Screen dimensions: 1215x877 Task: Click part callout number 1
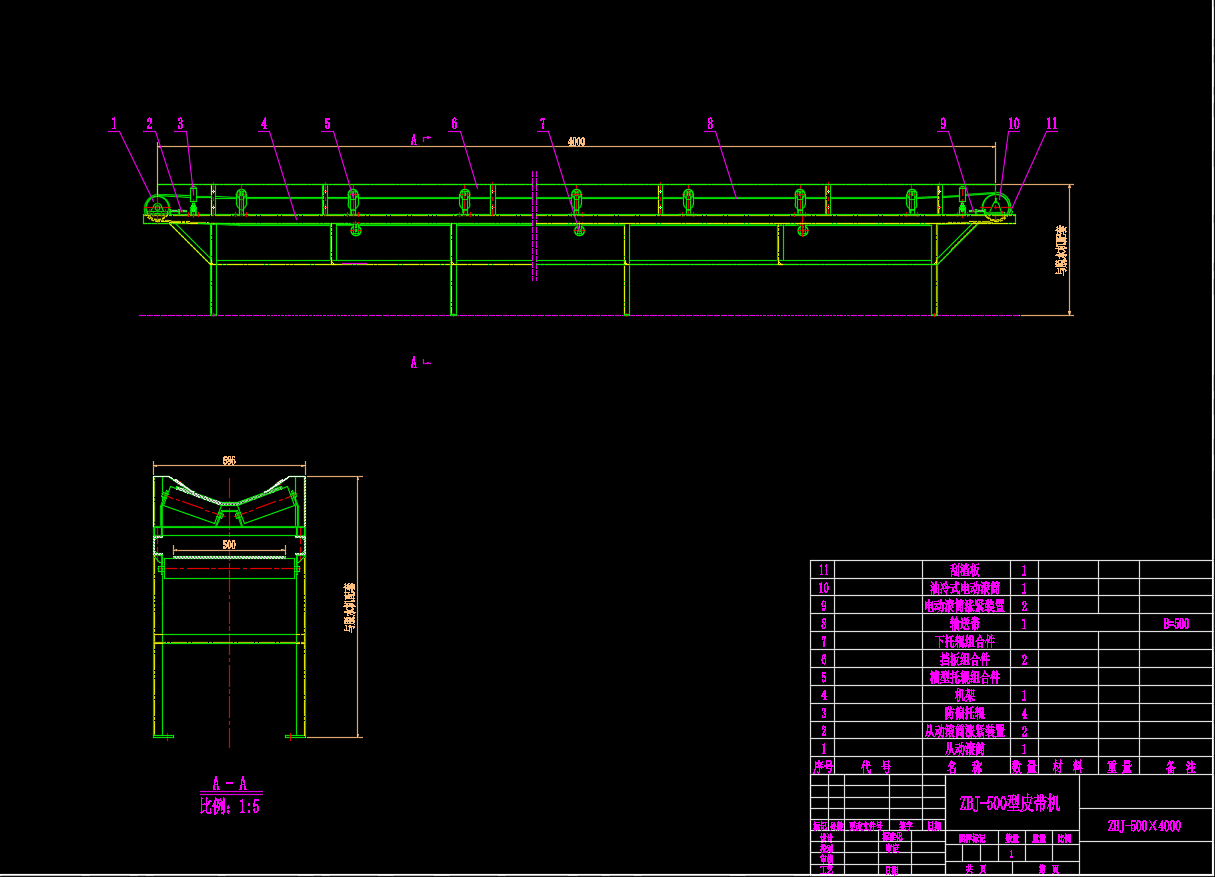click(x=114, y=124)
